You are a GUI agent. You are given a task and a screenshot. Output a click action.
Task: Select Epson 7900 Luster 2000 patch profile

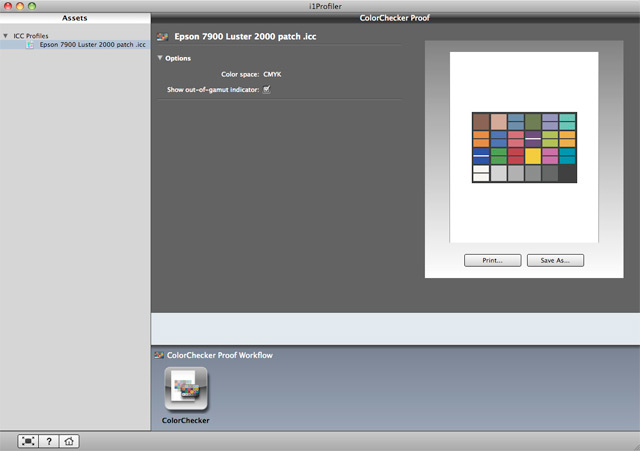tap(92, 46)
